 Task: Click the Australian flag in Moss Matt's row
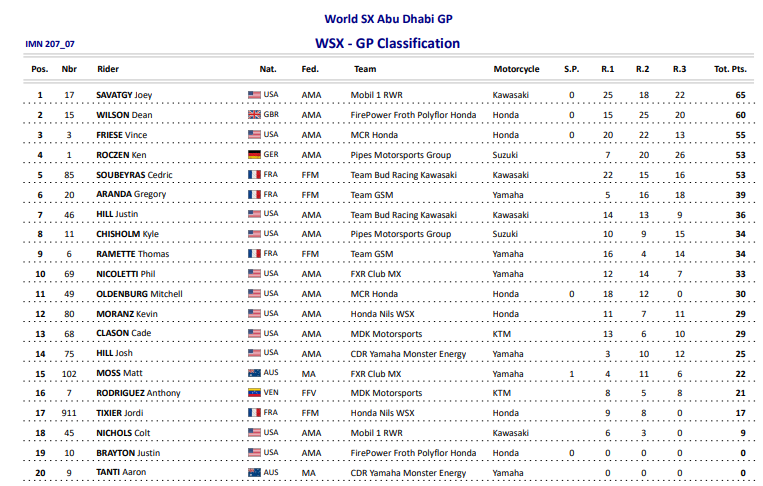254,374
